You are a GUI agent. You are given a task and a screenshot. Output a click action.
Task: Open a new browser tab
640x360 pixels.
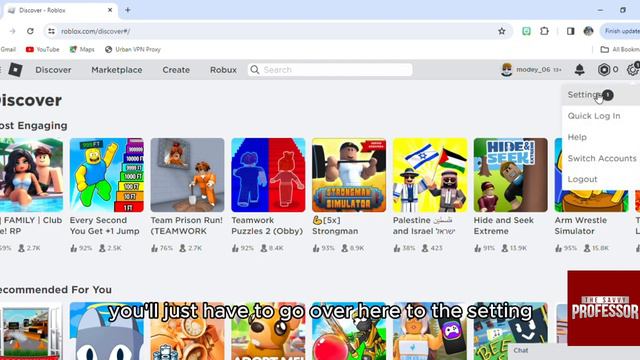128,10
